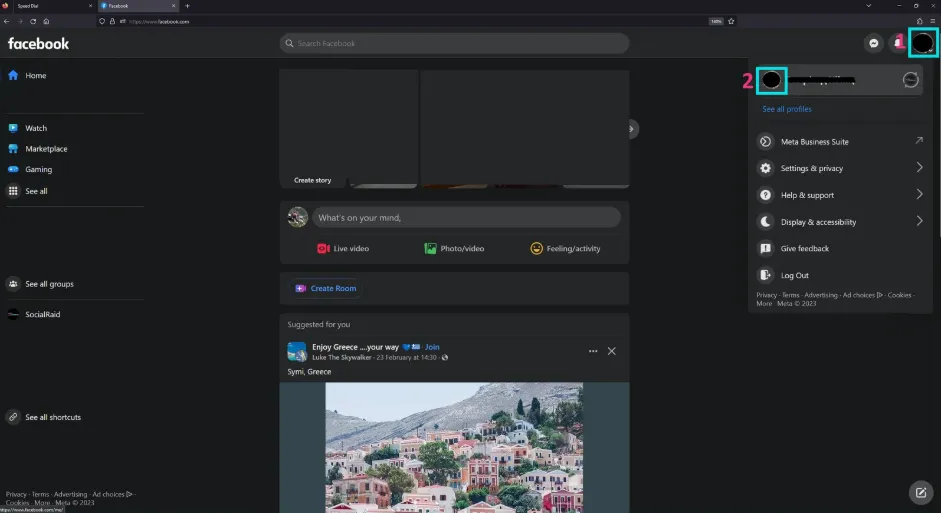The image size is (942, 513).
Task: Click the Terms link in the sidebar footer
Action: tap(40, 494)
